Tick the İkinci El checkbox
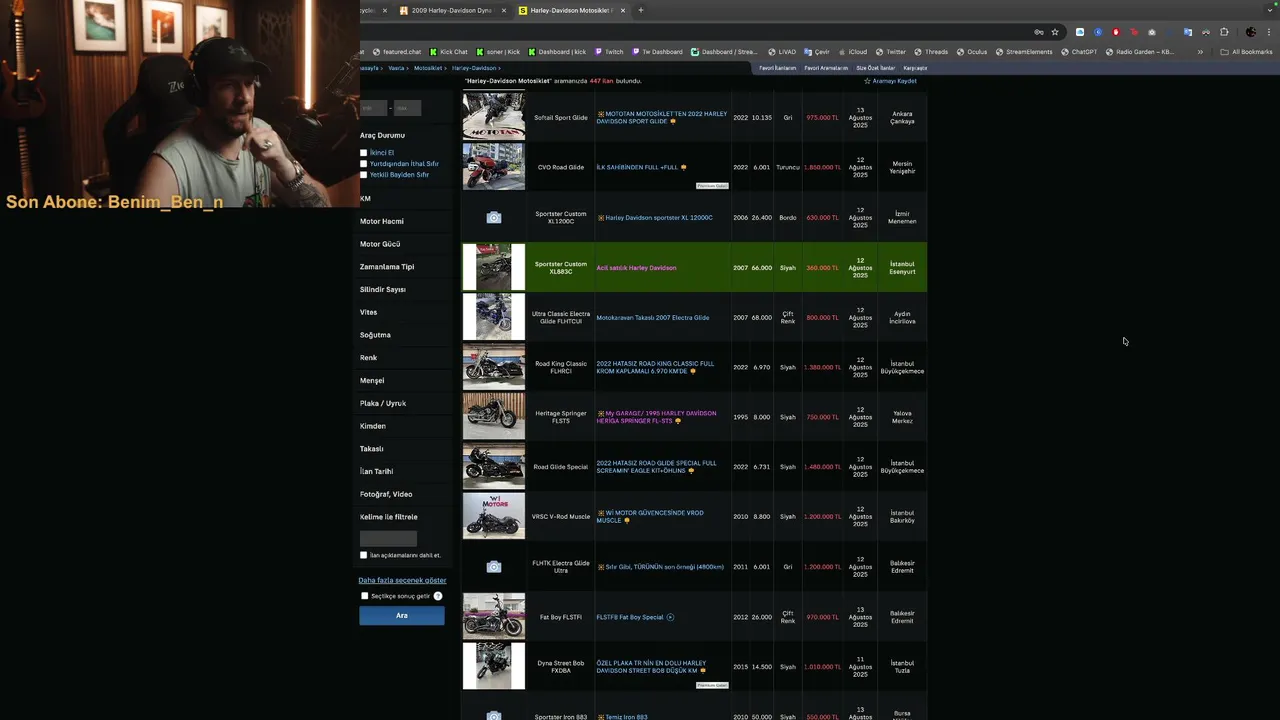This screenshot has height=720, width=1280. [364, 153]
